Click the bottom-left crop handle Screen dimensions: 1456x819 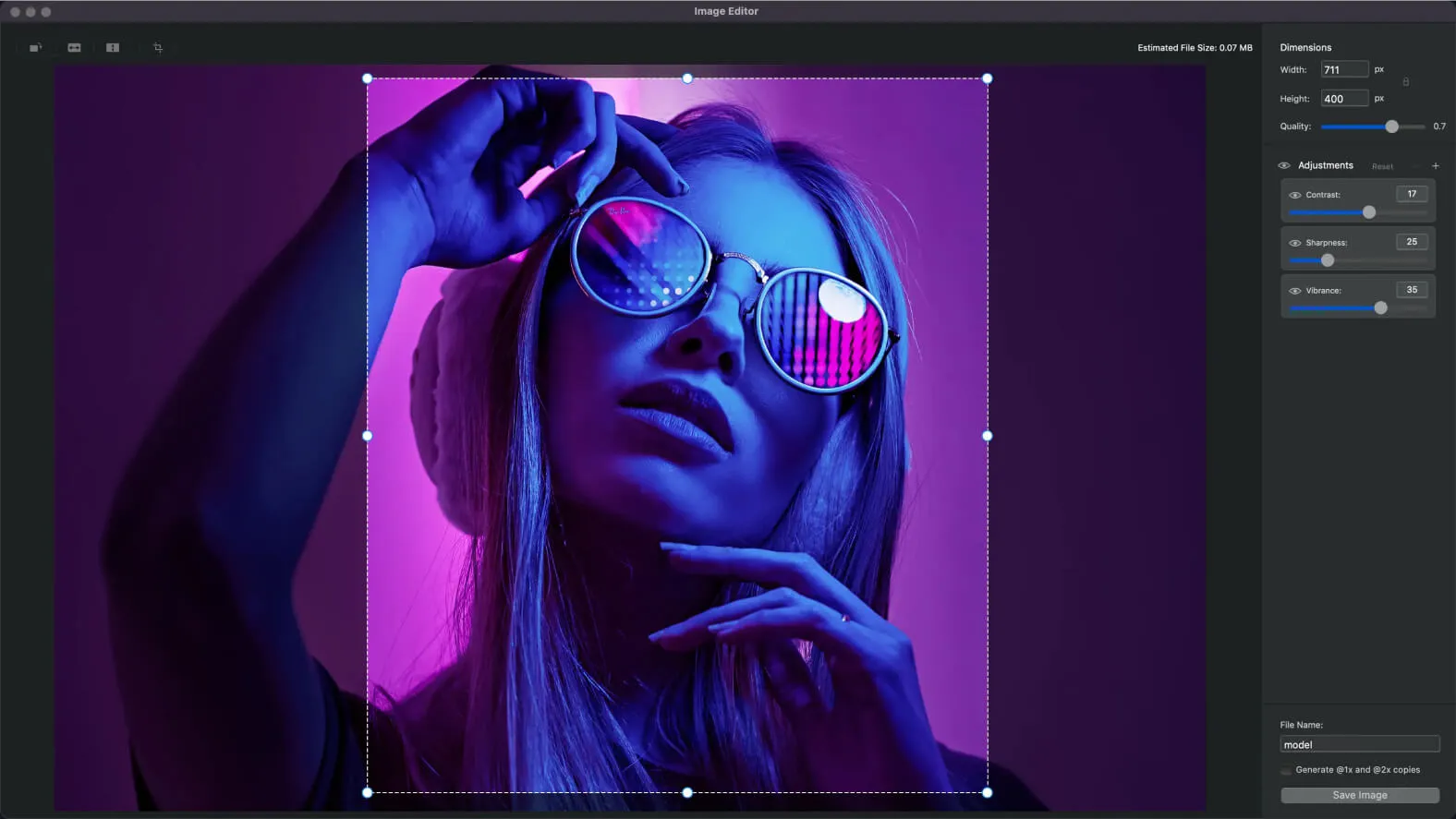(x=368, y=792)
